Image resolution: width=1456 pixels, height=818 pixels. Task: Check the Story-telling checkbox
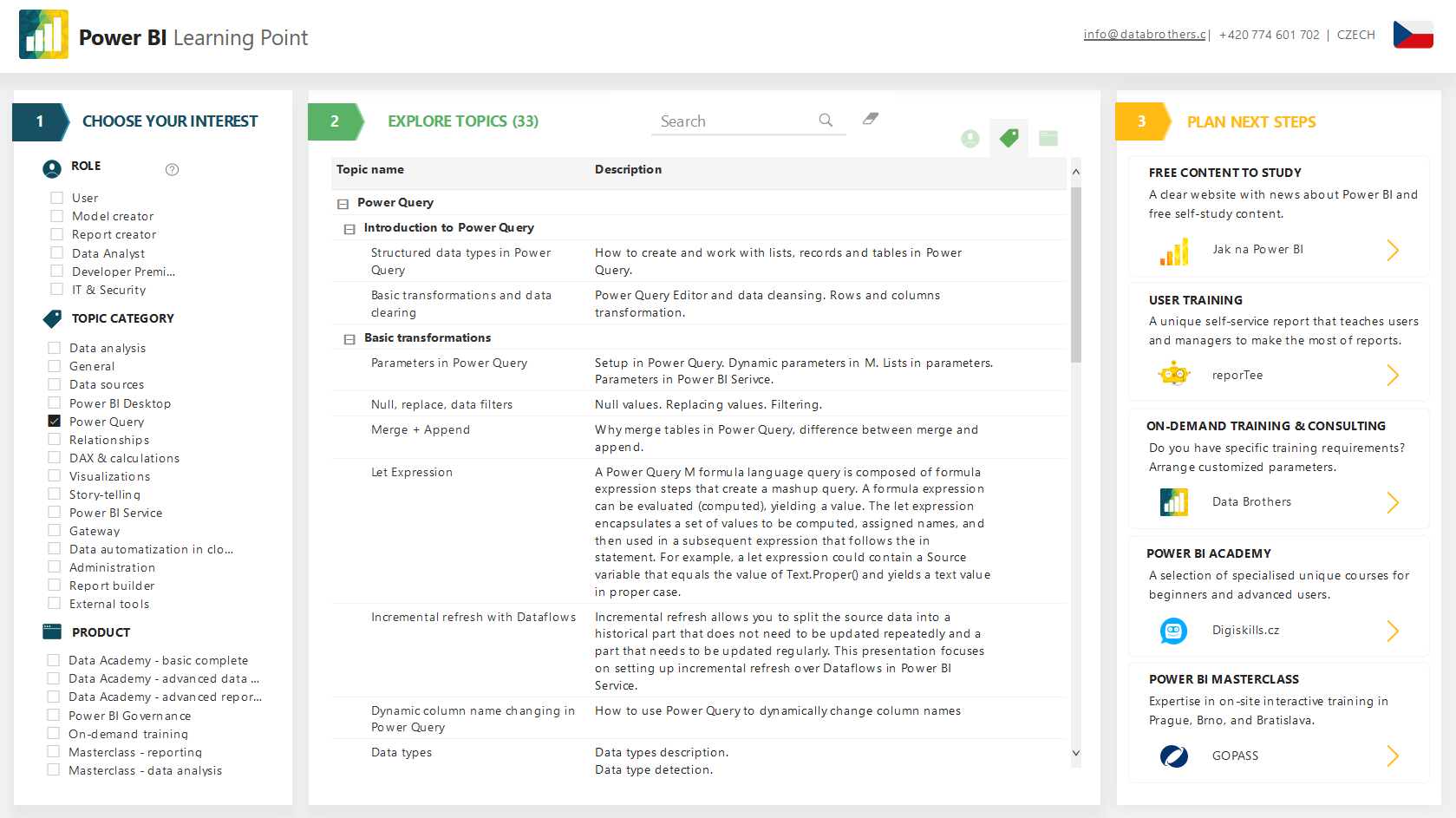coord(55,494)
